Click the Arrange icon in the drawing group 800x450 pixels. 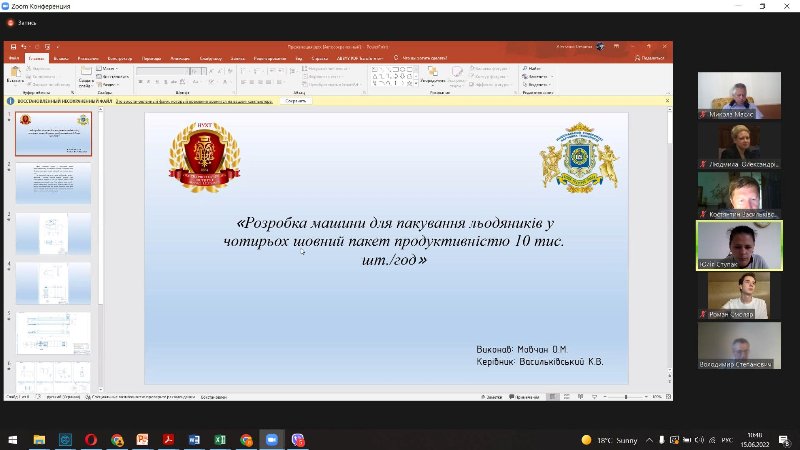[x=433, y=71]
